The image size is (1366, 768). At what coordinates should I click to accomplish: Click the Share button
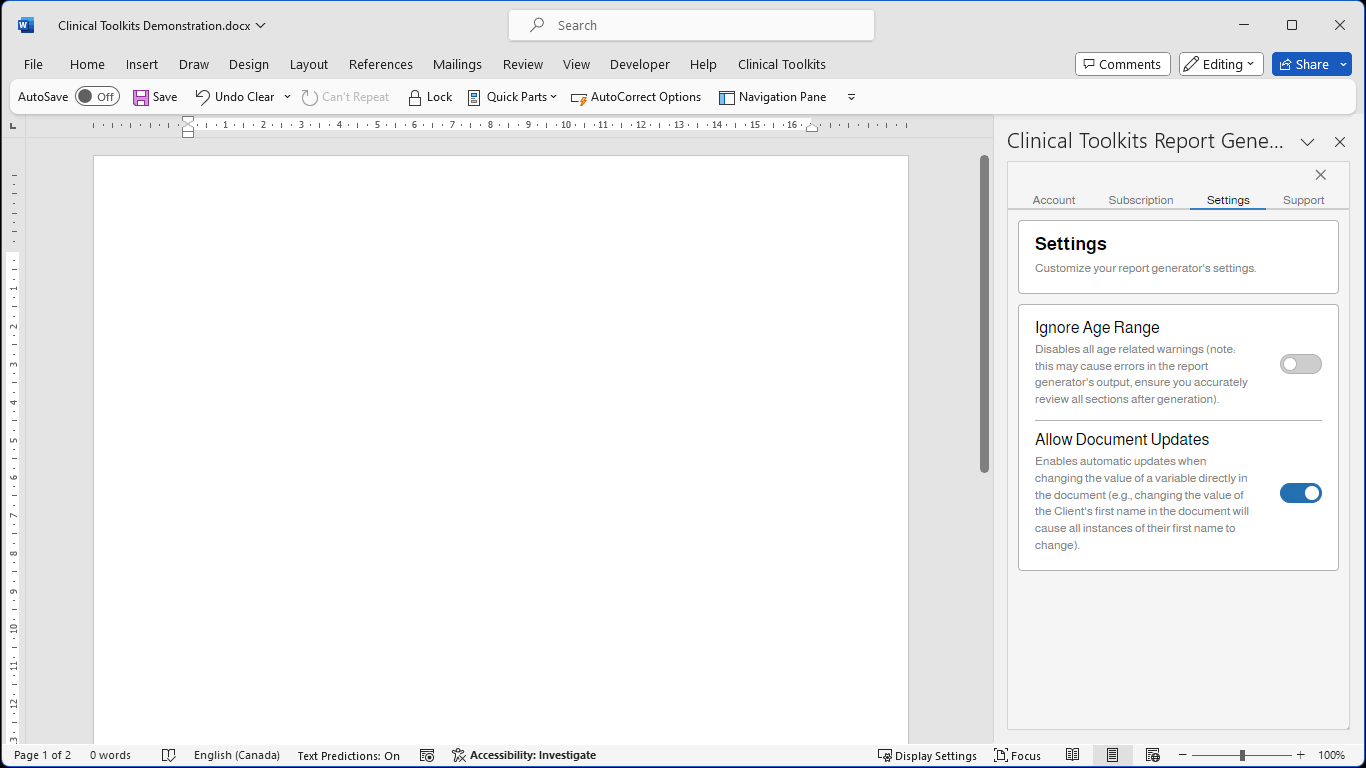point(1304,64)
